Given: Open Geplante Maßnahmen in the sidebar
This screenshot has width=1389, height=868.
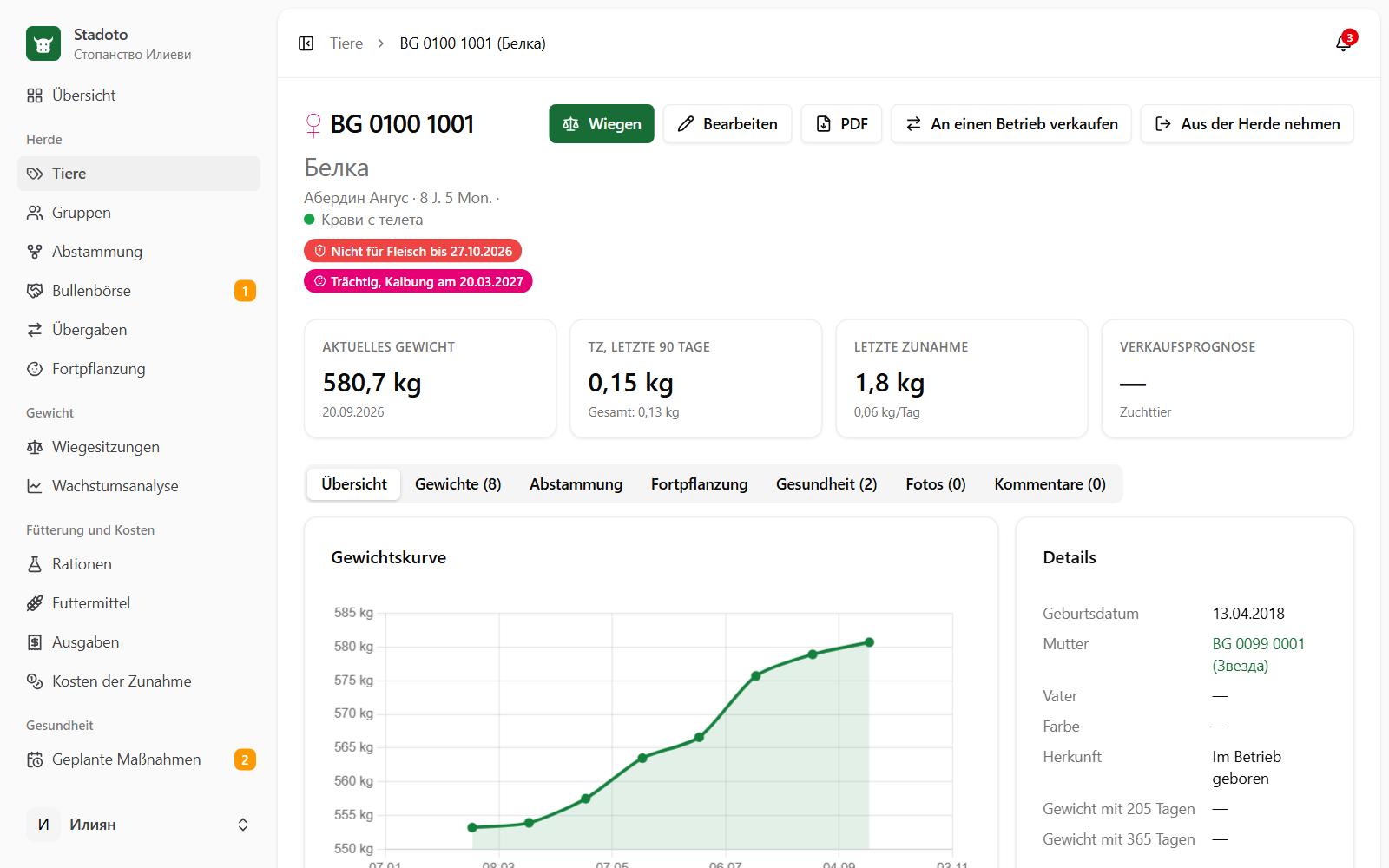Looking at the screenshot, I should coord(139,759).
